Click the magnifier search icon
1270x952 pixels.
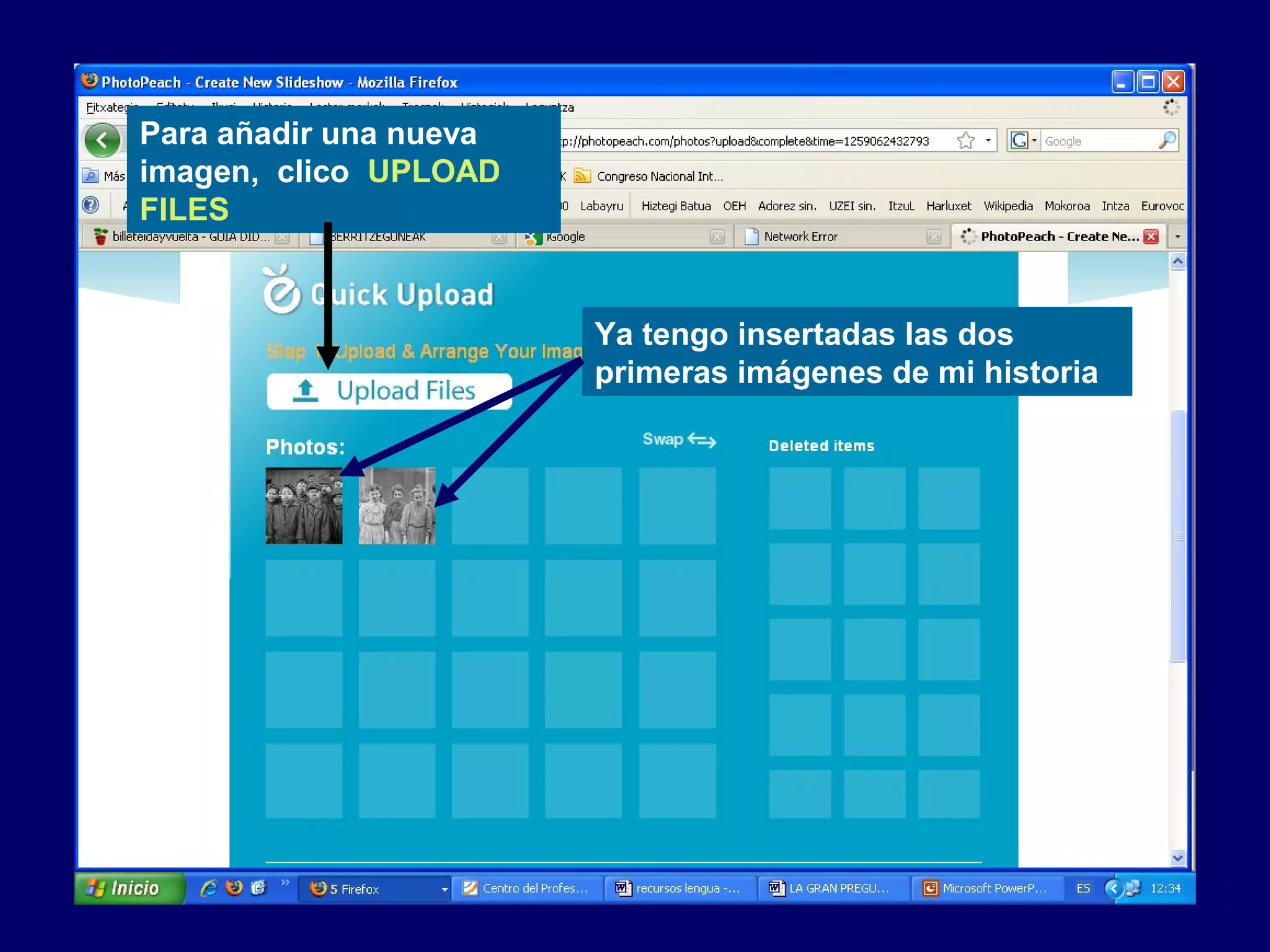point(1166,141)
